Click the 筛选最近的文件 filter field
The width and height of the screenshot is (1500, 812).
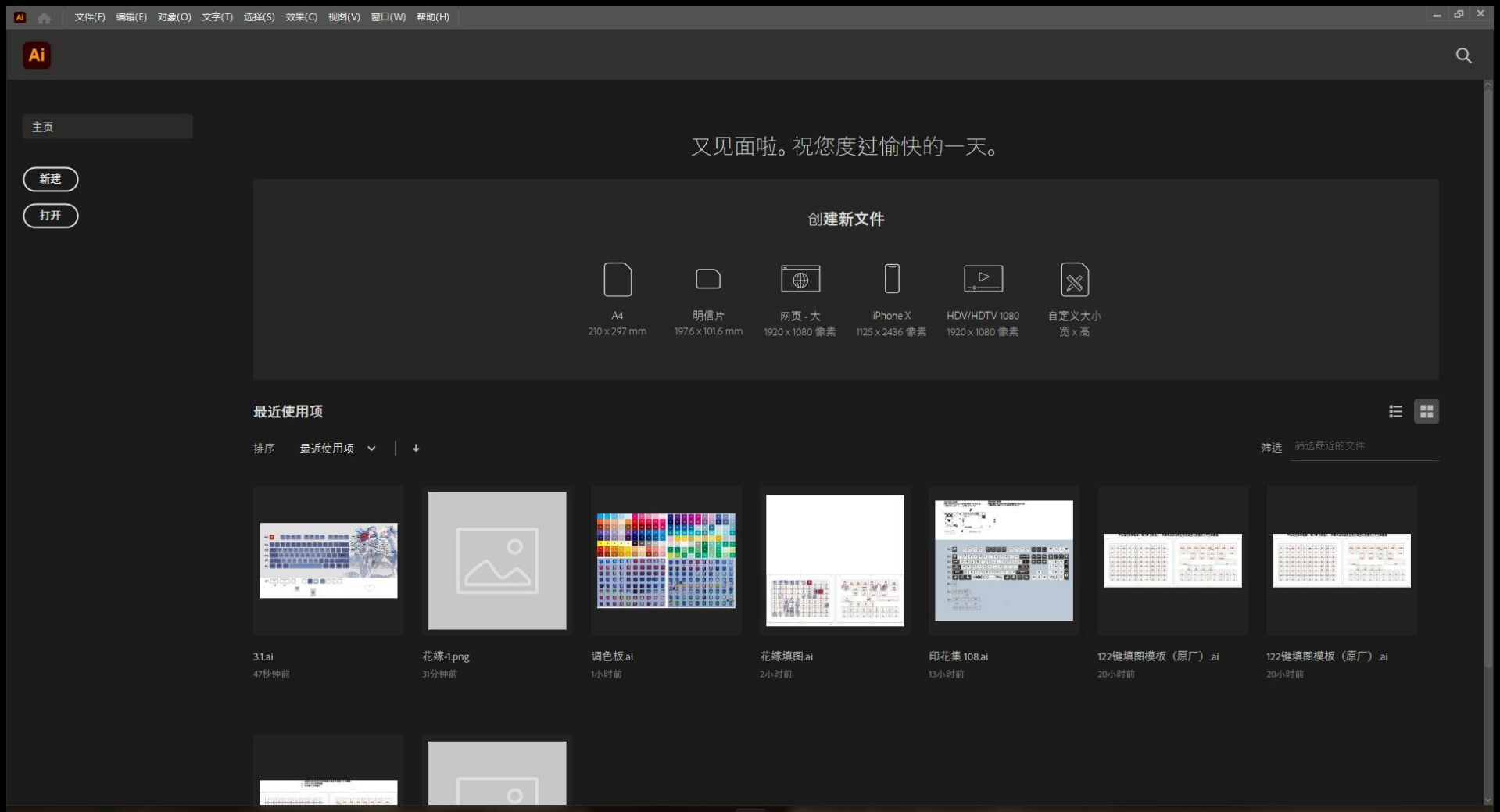(1363, 446)
